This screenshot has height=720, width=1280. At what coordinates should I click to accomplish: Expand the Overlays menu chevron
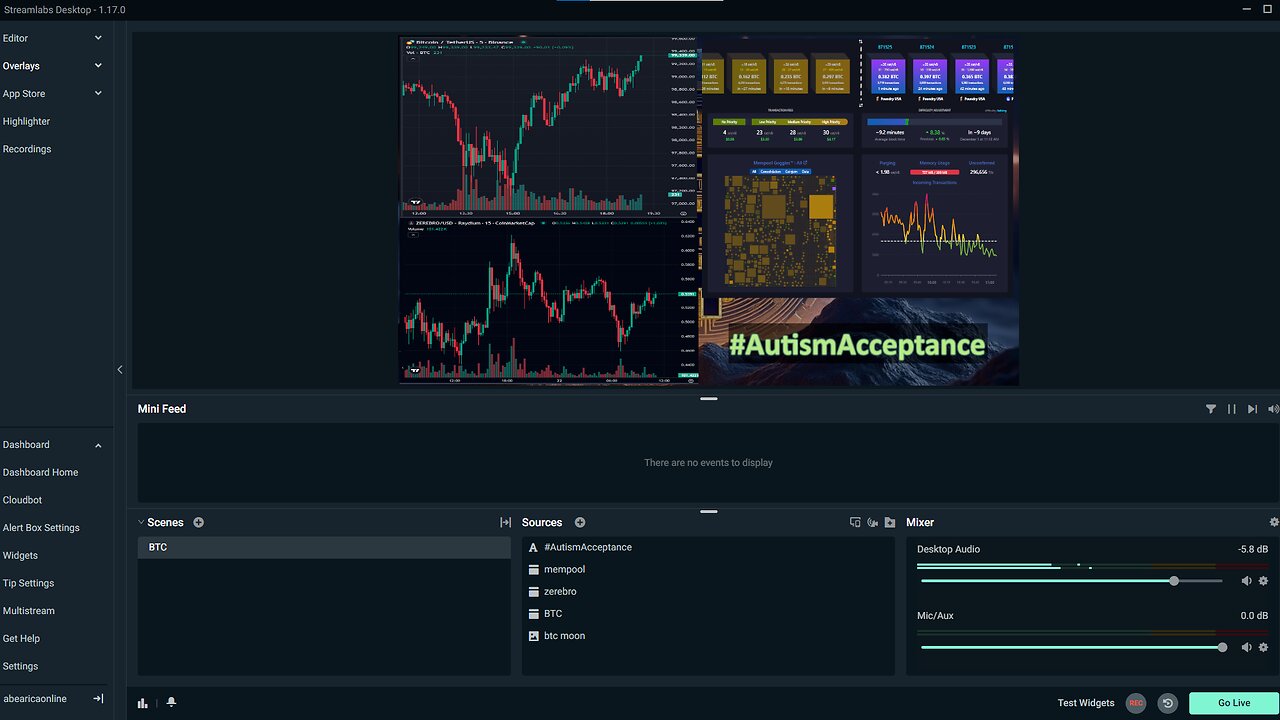[x=98, y=66]
